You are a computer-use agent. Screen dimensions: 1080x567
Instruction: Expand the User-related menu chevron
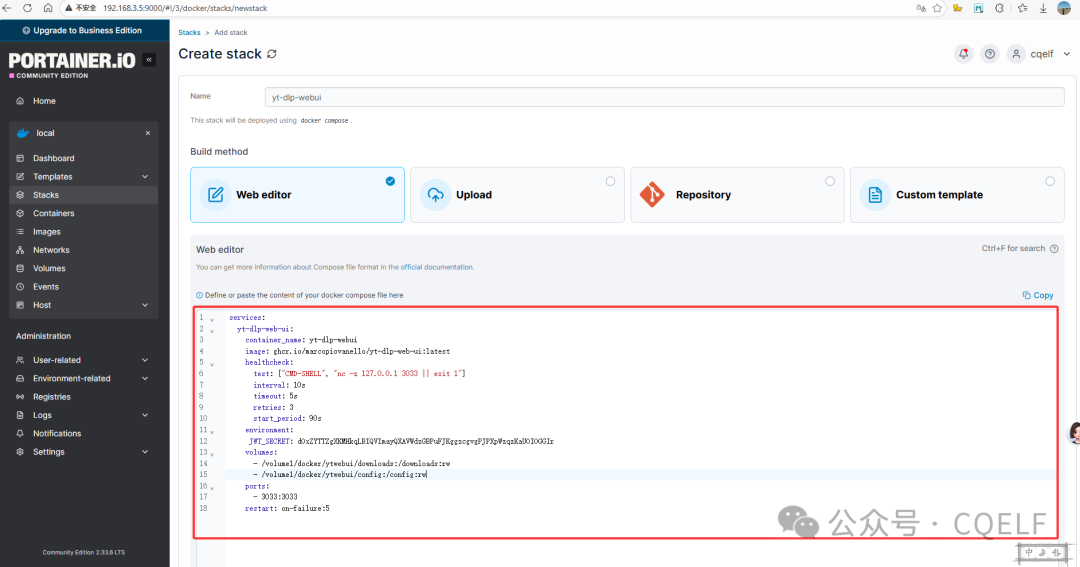pyautogui.click(x=145, y=360)
